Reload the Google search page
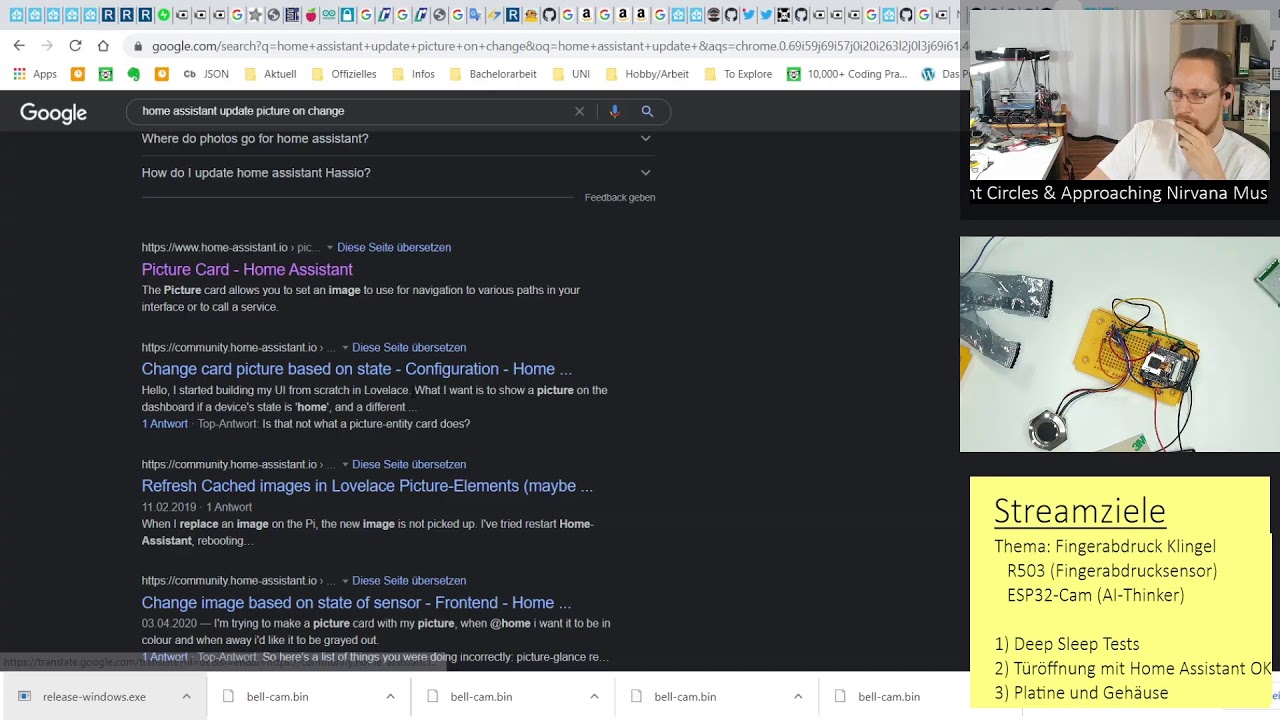 click(x=75, y=46)
